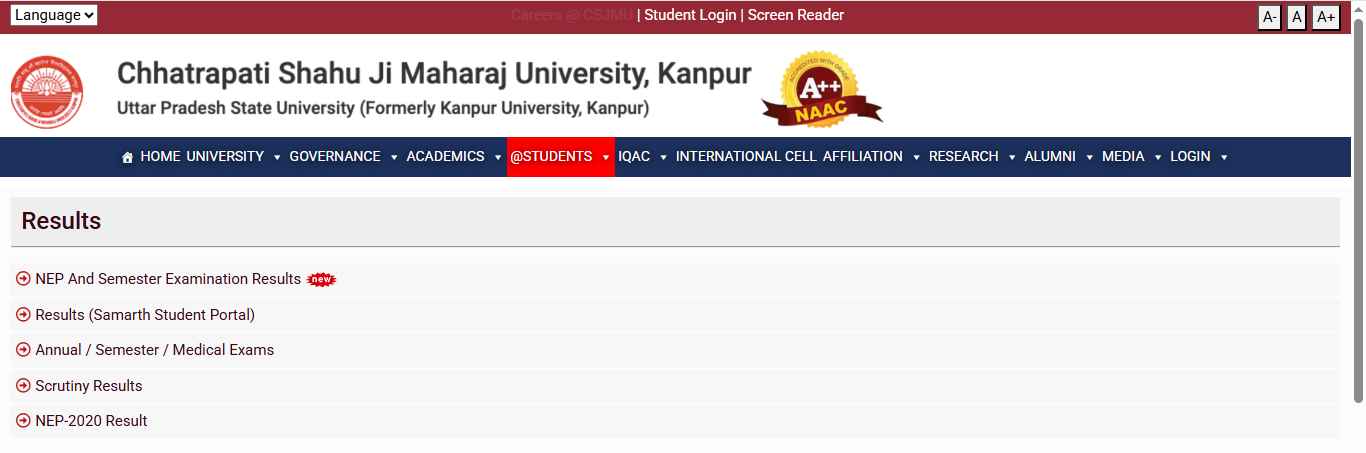Open NEP And Semester Examination Results link
Viewport: 1366px width, 453px height.
click(x=168, y=279)
